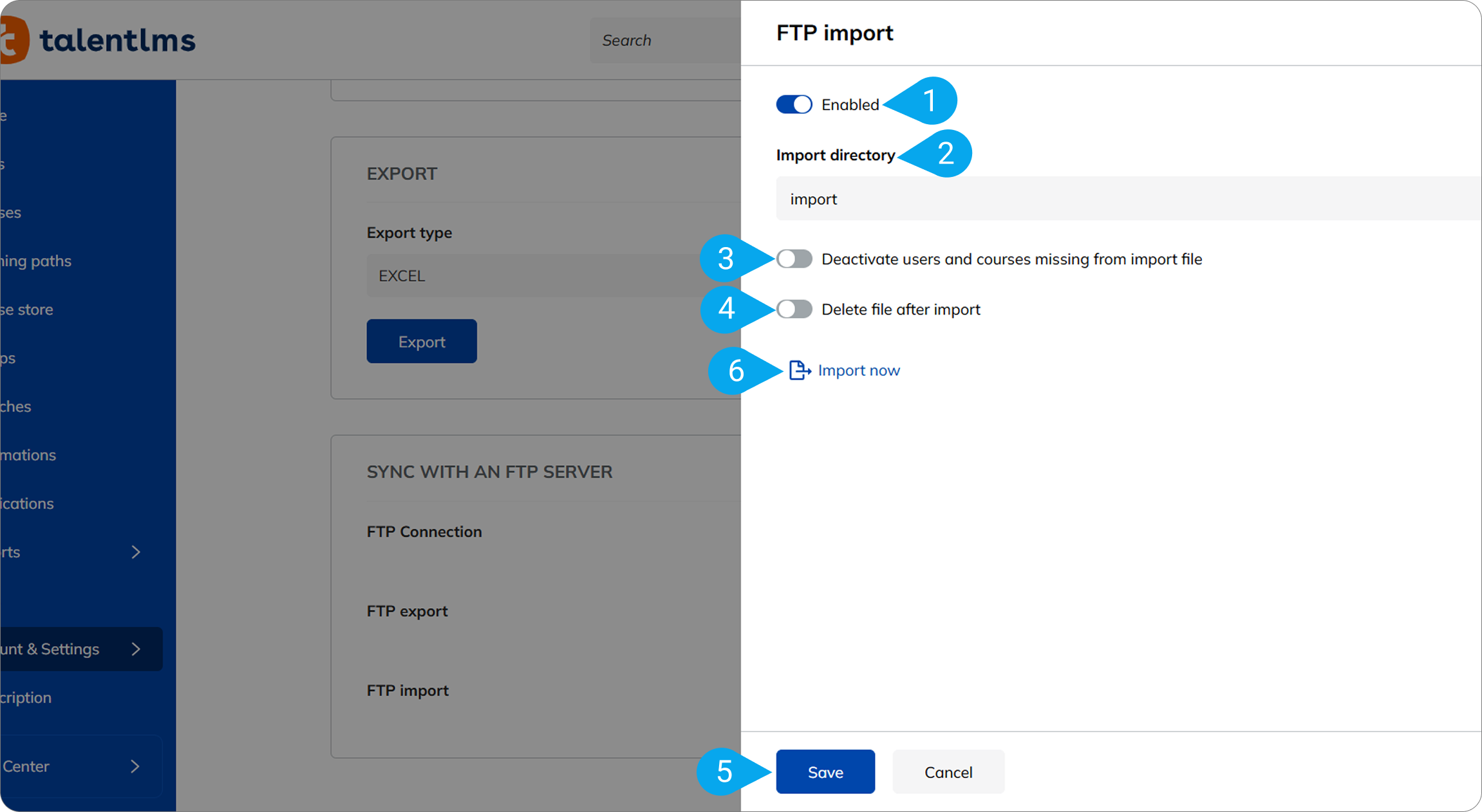Expand the Help Center chevron
The height and width of the screenshot is (812, 1482).
(x=135, y=766)
